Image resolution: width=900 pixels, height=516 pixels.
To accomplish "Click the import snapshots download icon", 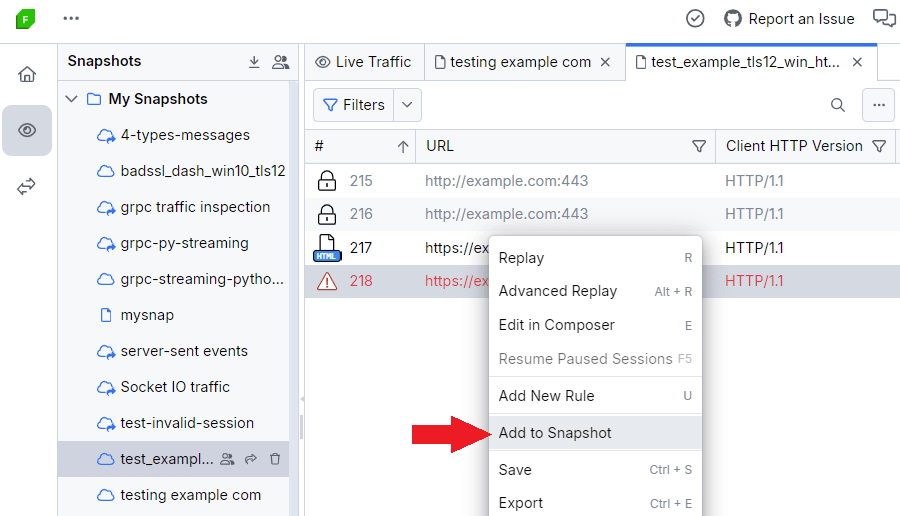I will click(254, 62).
